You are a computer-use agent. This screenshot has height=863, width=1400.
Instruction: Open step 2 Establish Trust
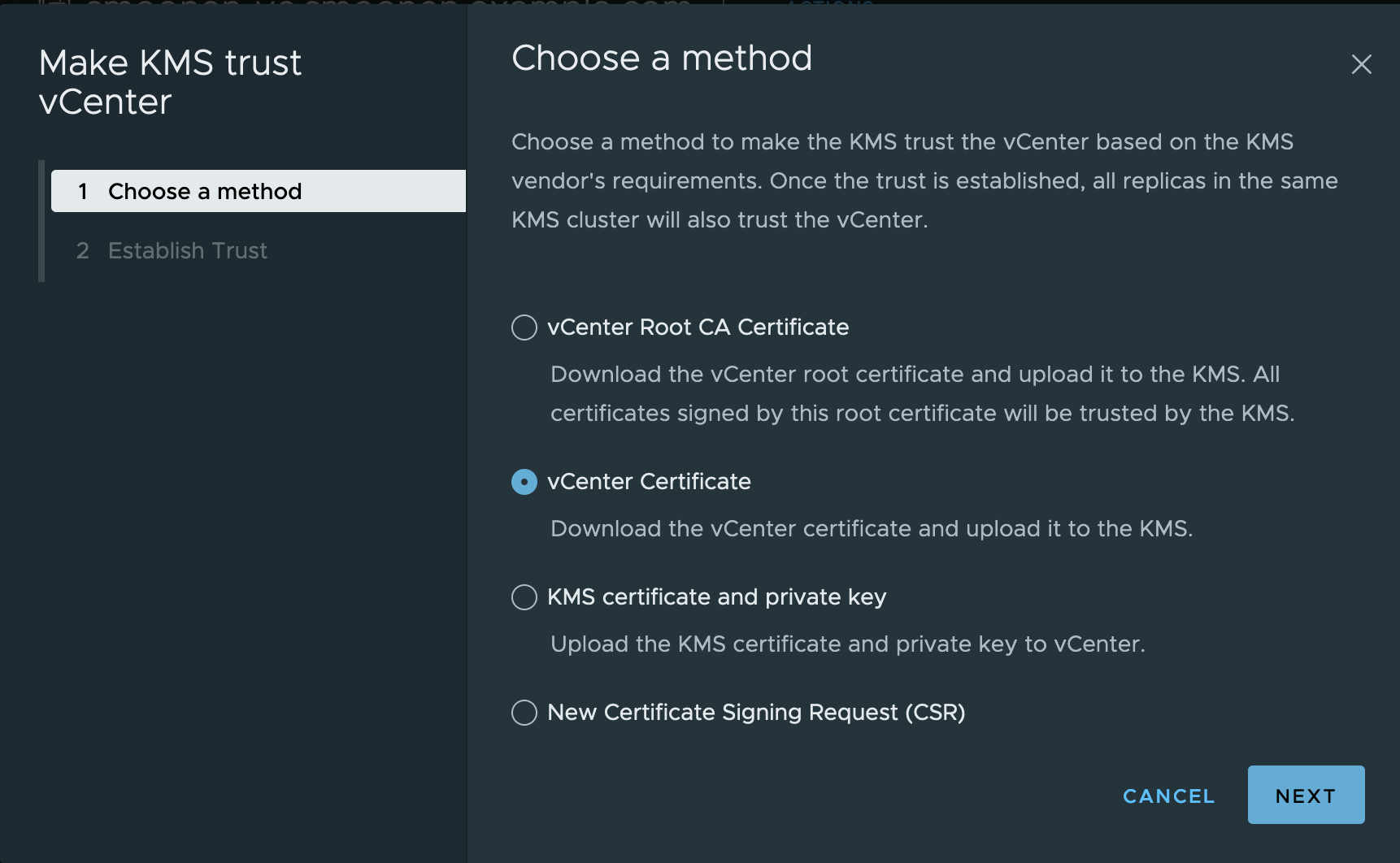click(187, 251)
